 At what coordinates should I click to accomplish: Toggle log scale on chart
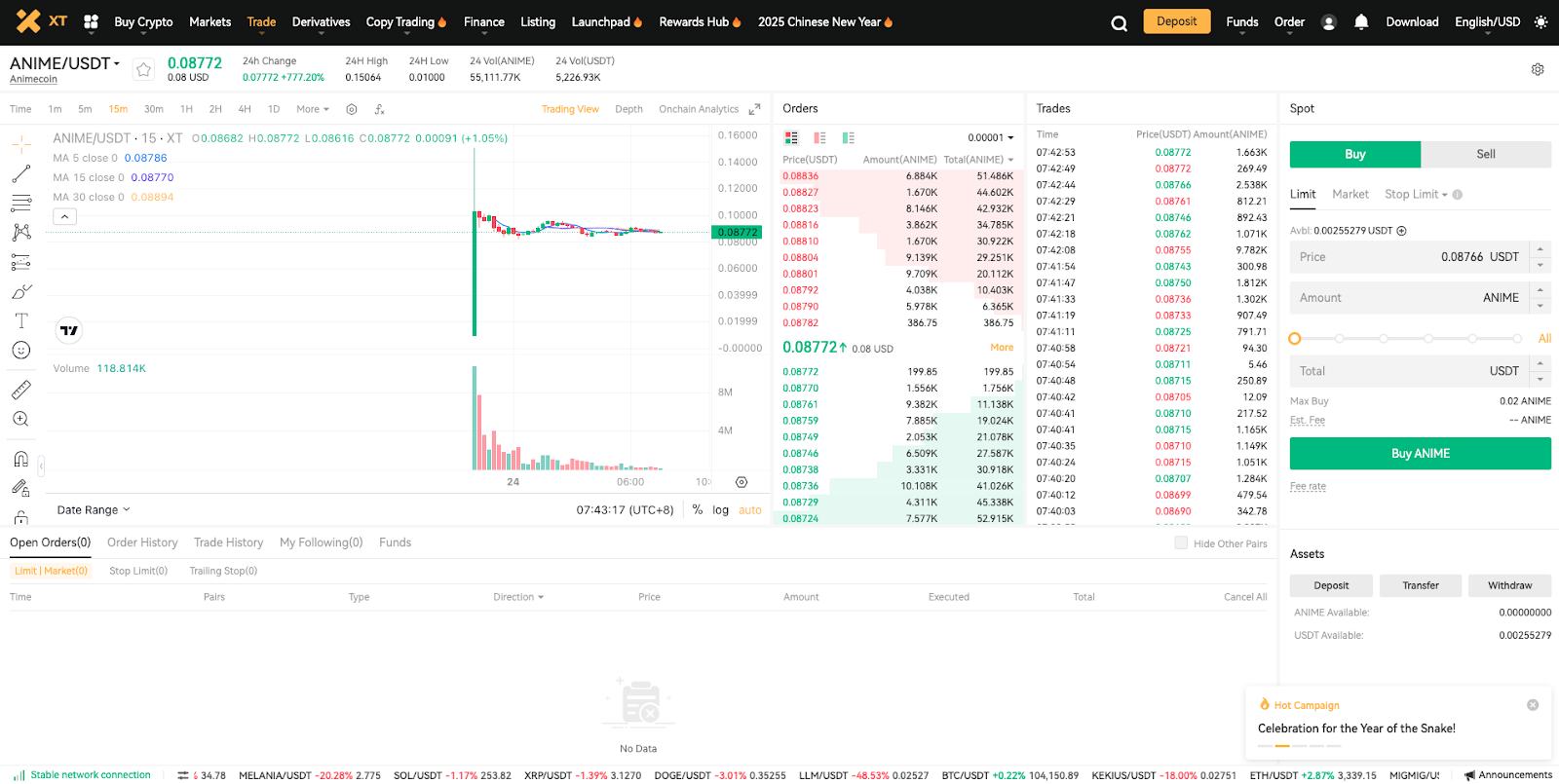(x=720, y=510)
